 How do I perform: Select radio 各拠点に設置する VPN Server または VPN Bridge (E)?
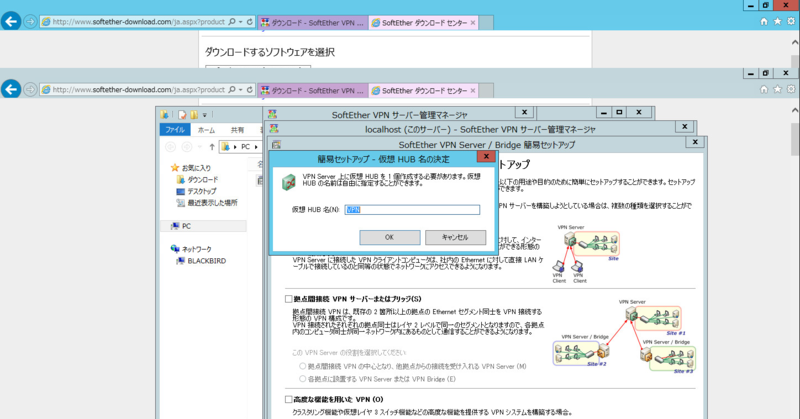303,379
